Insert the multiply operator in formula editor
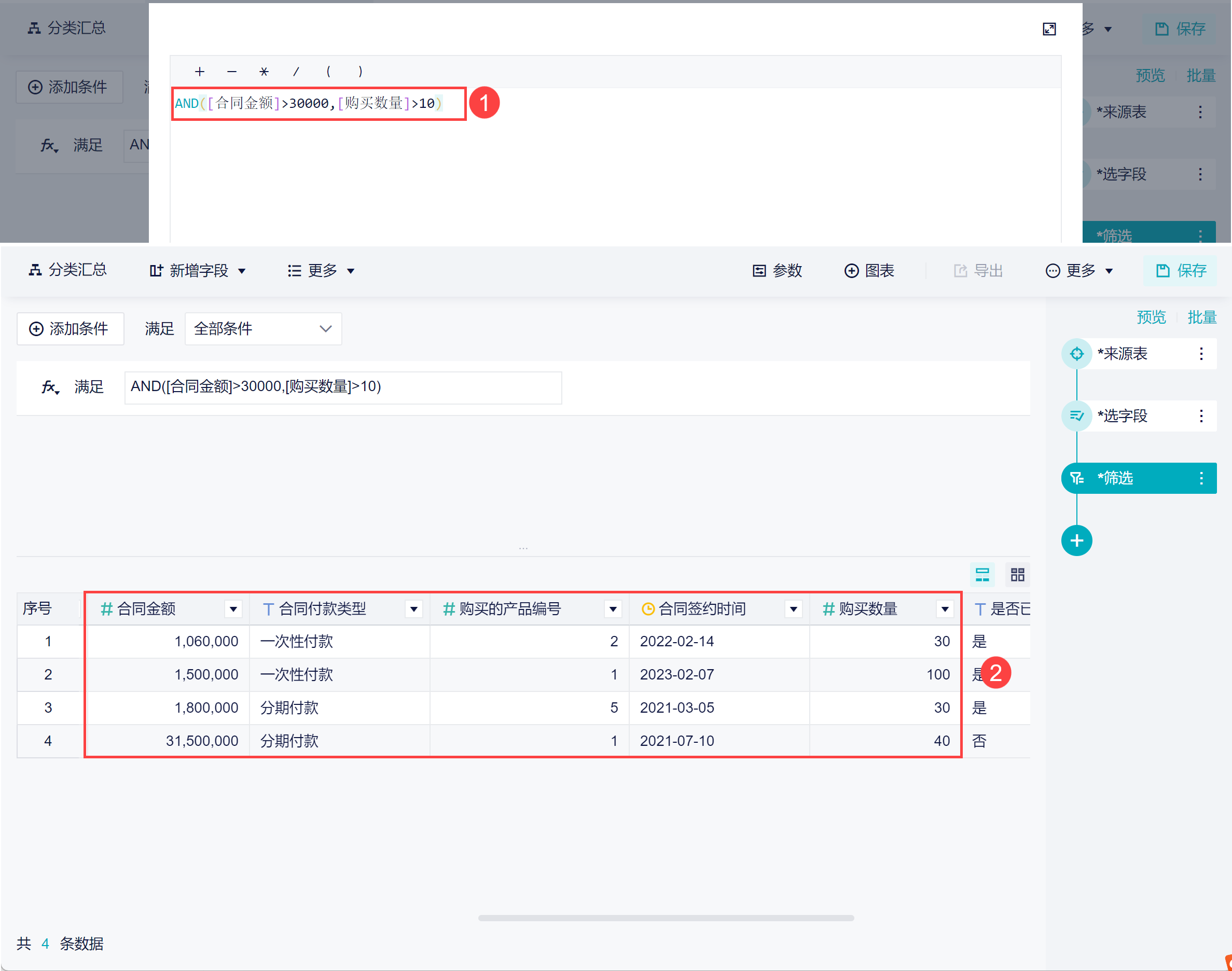The width and height of the screenshot is (1232, 971). tap(264, 72)
